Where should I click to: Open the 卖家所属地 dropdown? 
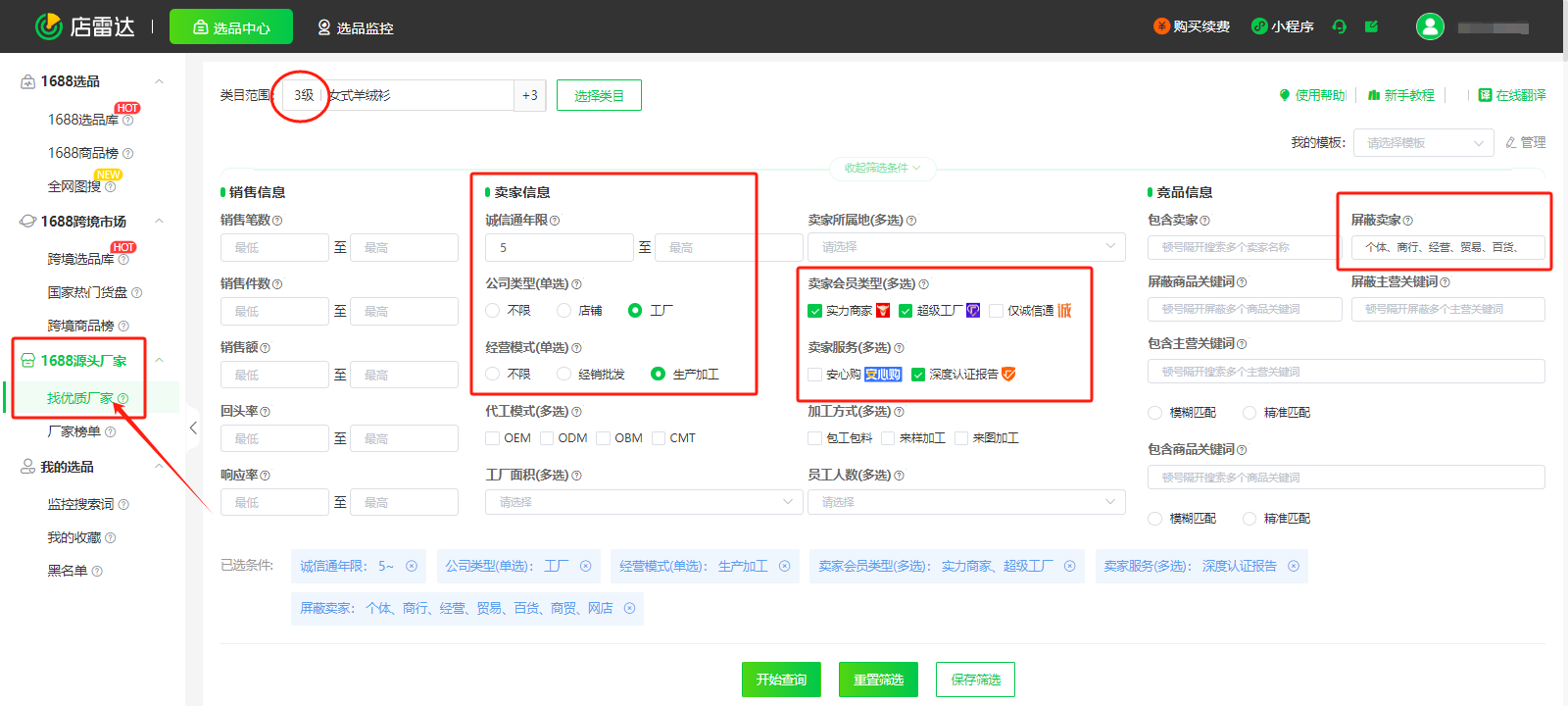pos(965,247)
